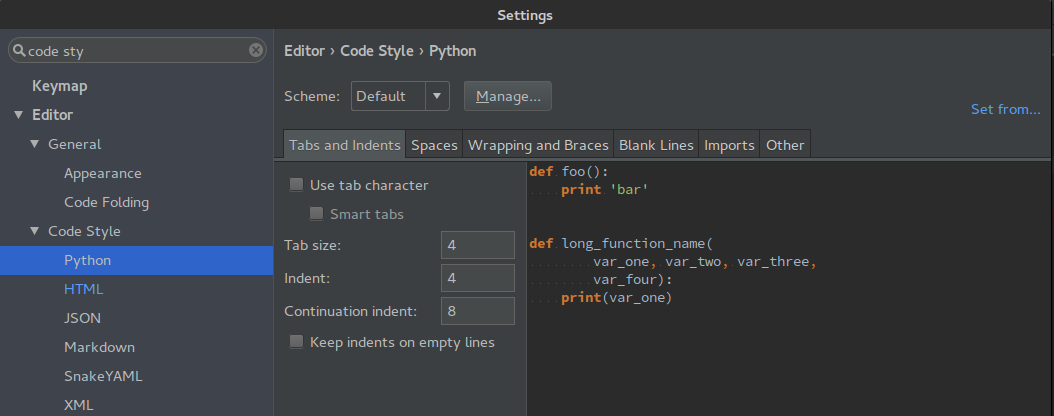The height and width of the screenshot is (416, 1054).
Task: Collapse the Editor tree node
Action: 18,115
